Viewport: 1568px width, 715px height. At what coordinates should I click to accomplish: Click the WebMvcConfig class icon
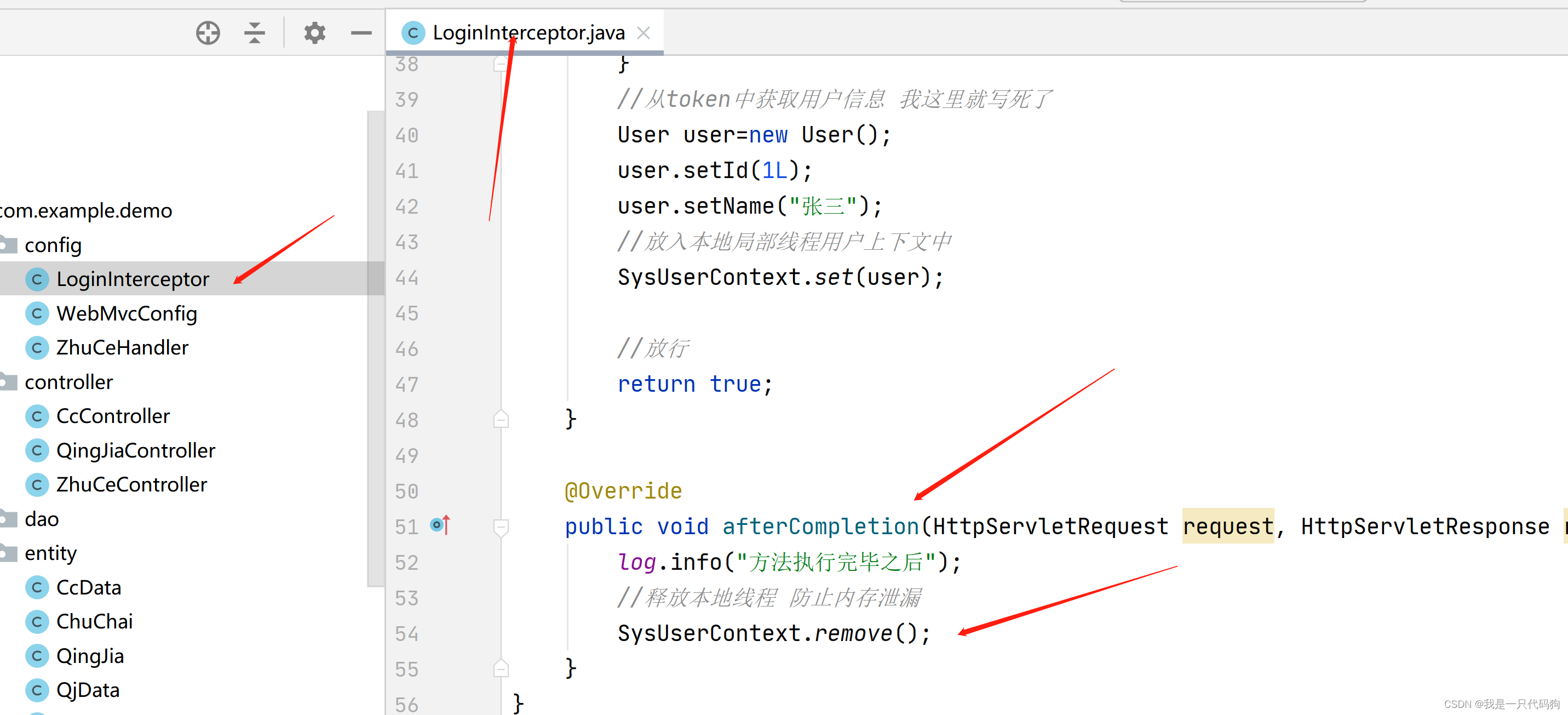37,313
